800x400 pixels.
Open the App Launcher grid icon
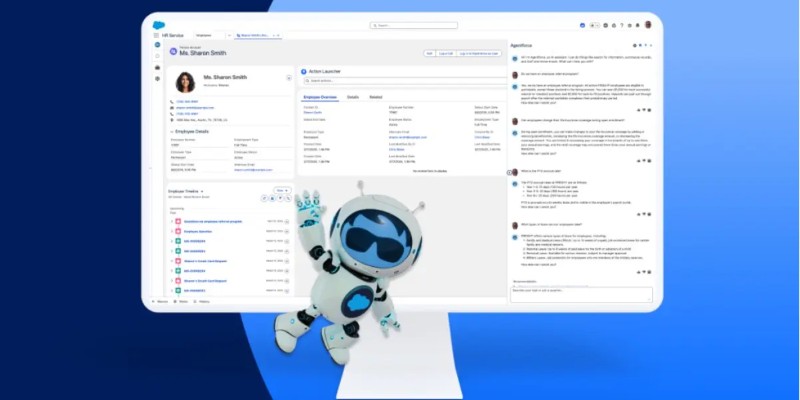156,36
